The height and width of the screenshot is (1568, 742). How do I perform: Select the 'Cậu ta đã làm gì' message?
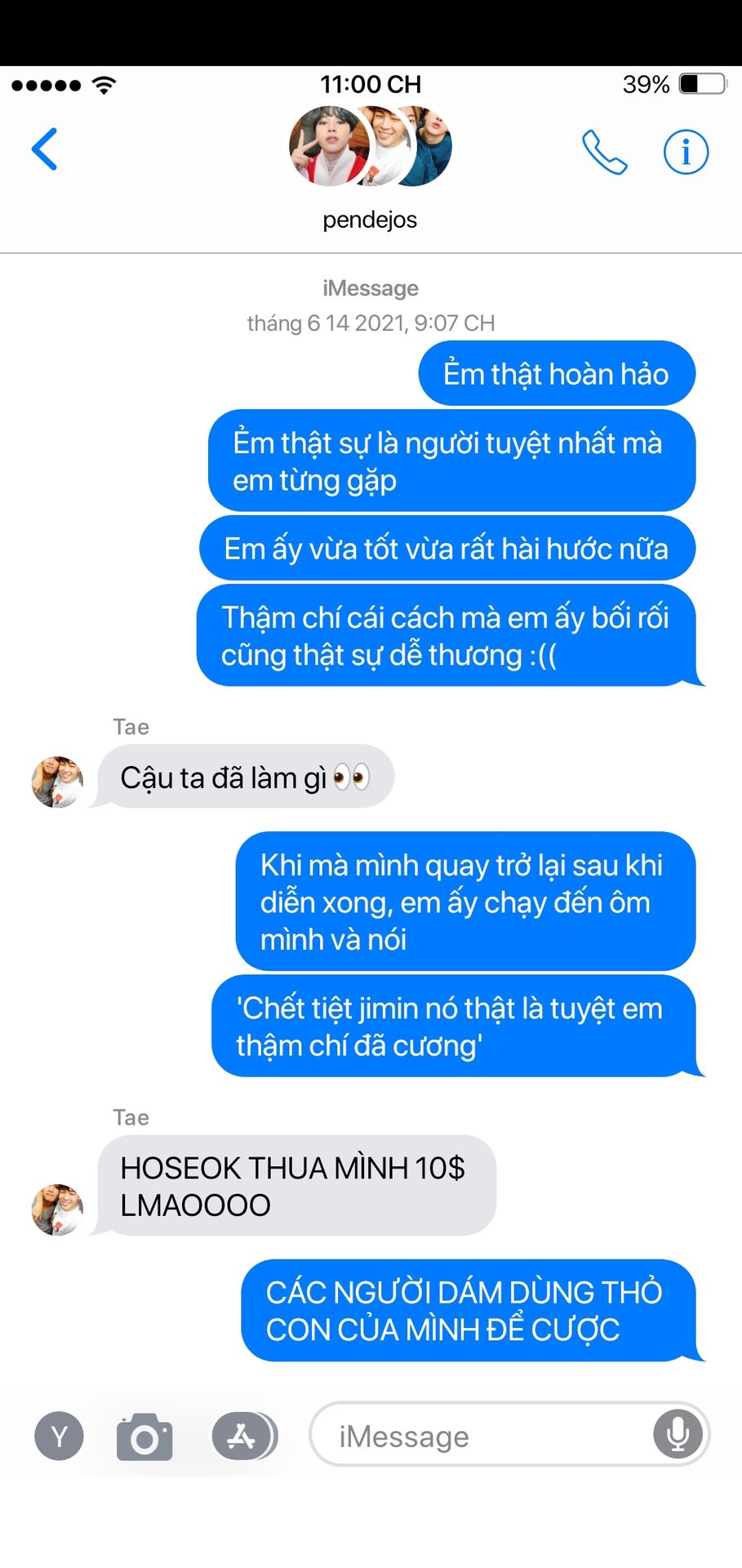pos(246,777)
